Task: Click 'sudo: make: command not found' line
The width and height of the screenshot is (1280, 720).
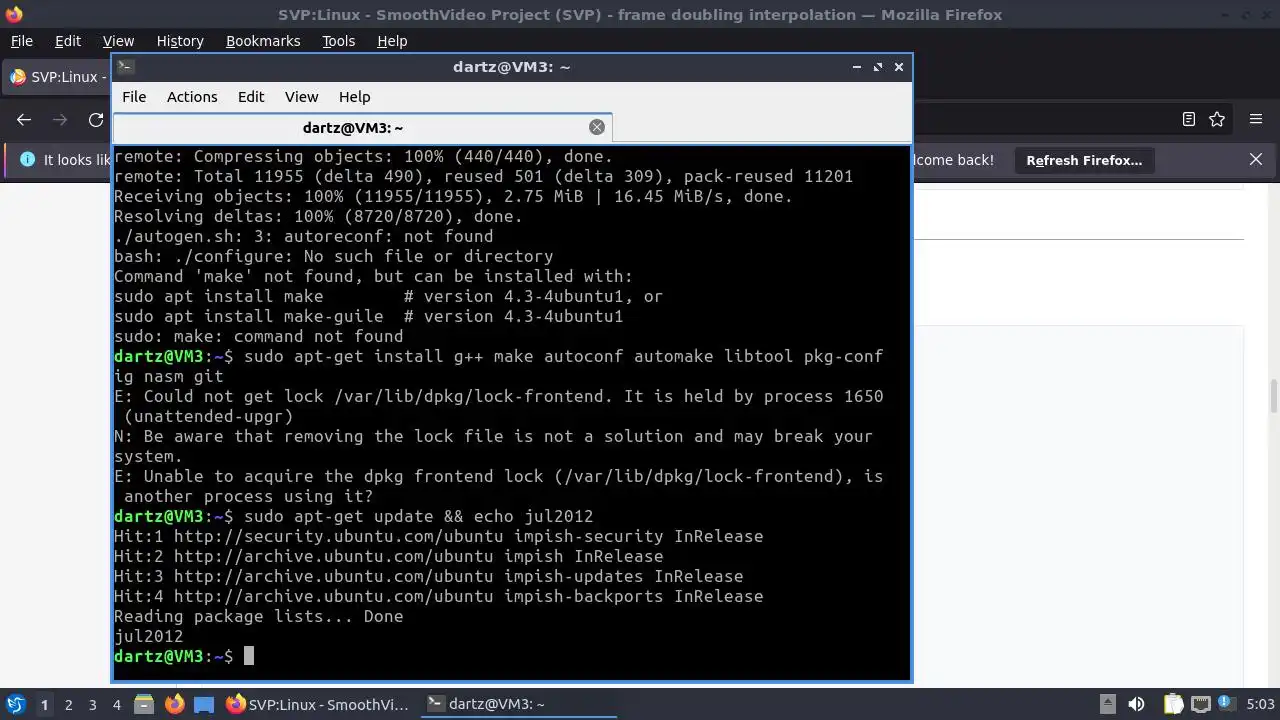Action: 258,336
